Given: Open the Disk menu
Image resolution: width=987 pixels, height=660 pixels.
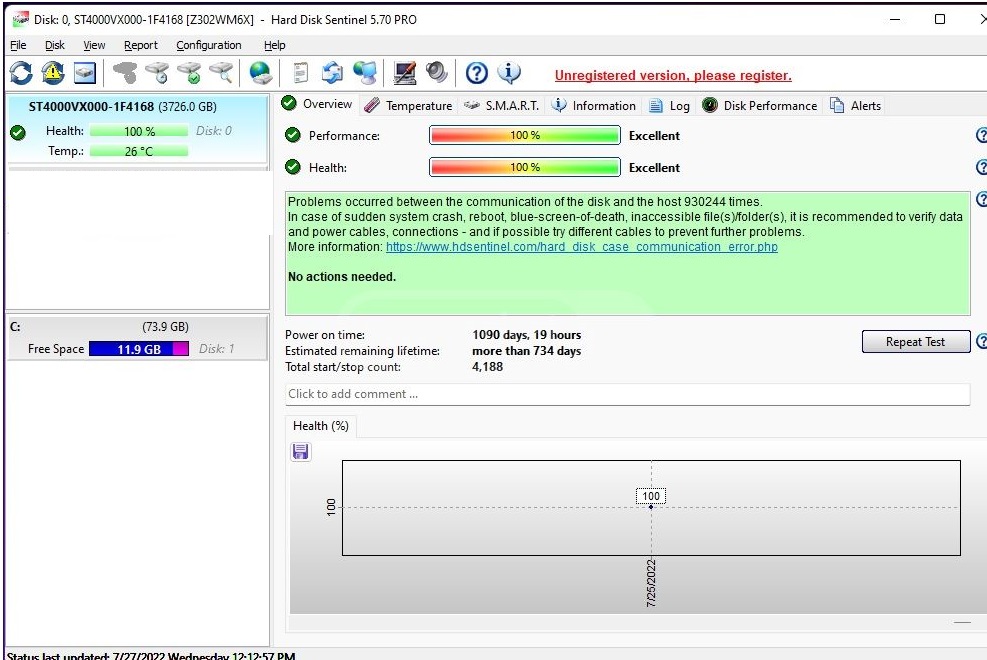Looking at the screenshot, I should point(54,45).
